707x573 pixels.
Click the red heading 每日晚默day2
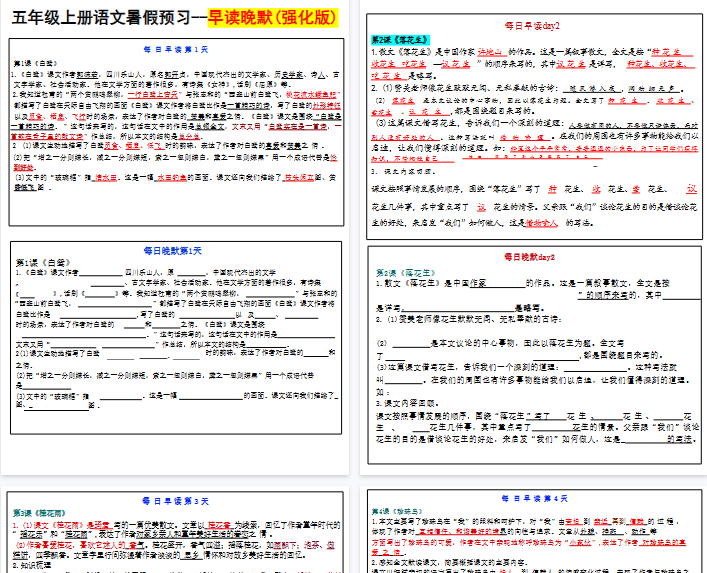529,257
